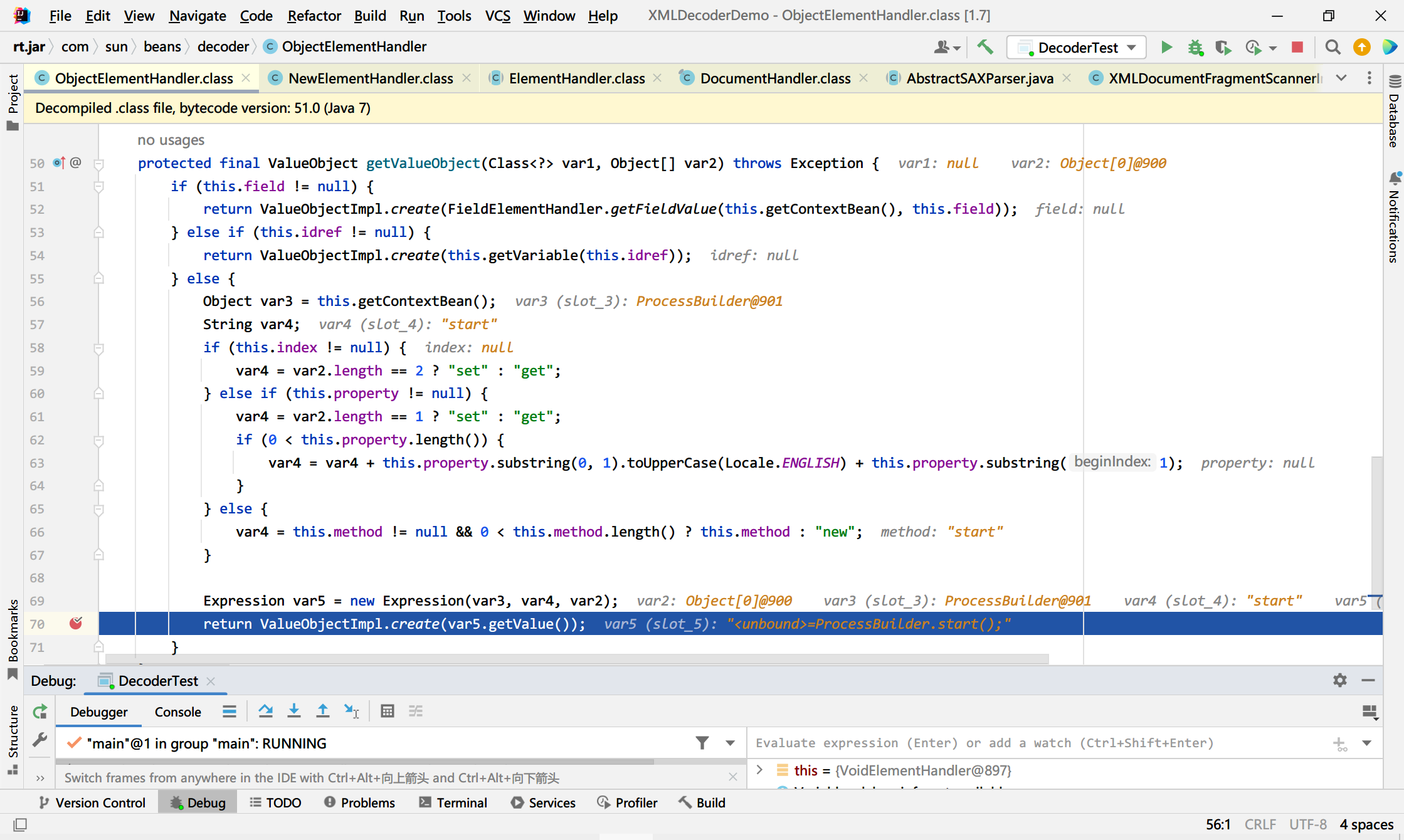Close the ObjectElementHandler.class tab

(x=246, y=78)
